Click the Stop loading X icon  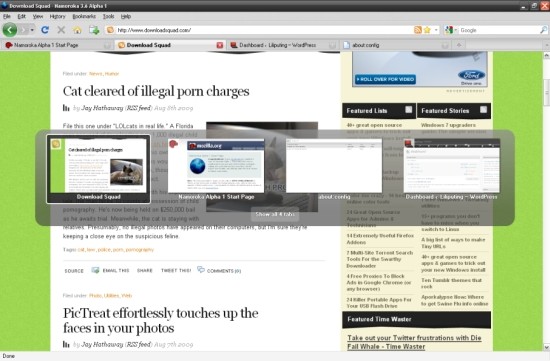[61, 30]
